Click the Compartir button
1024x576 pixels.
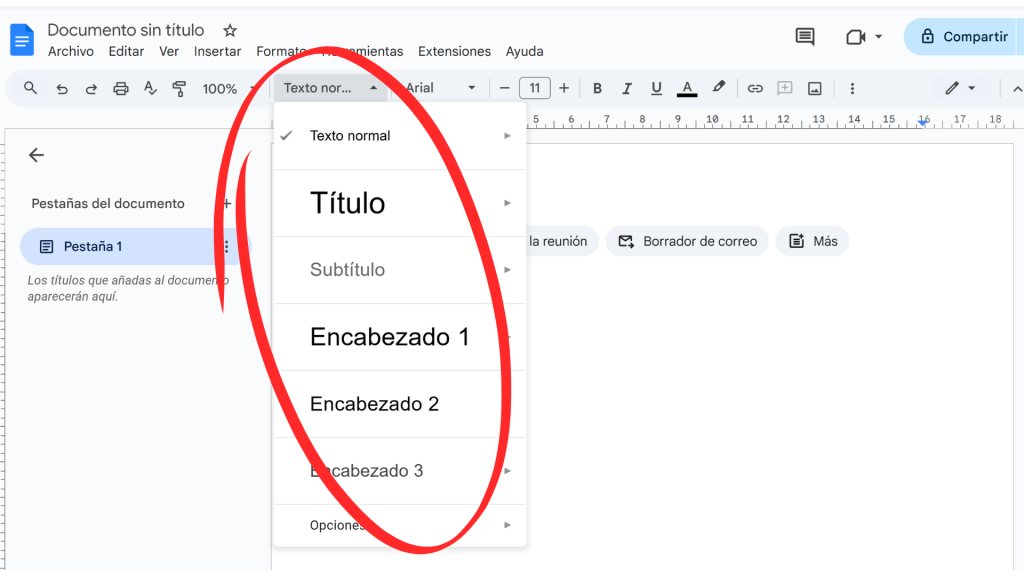(x=964, y=37)
